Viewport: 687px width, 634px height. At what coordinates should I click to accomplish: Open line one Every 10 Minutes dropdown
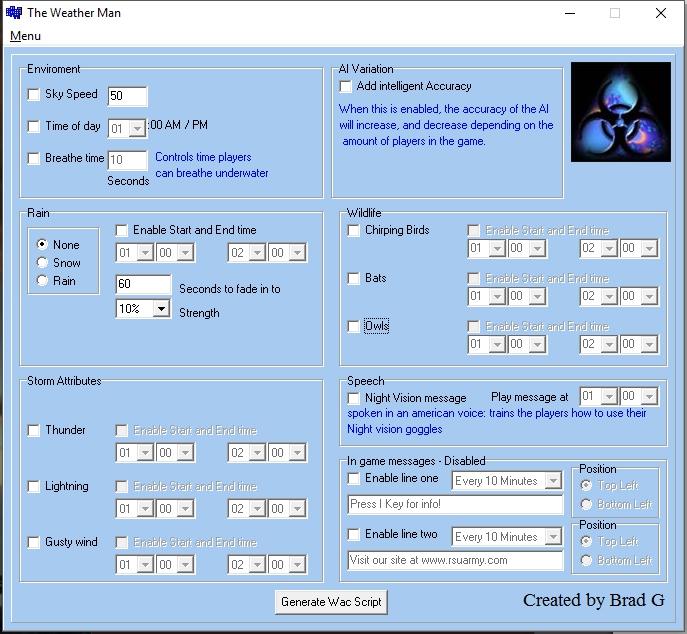click(507, 481)
